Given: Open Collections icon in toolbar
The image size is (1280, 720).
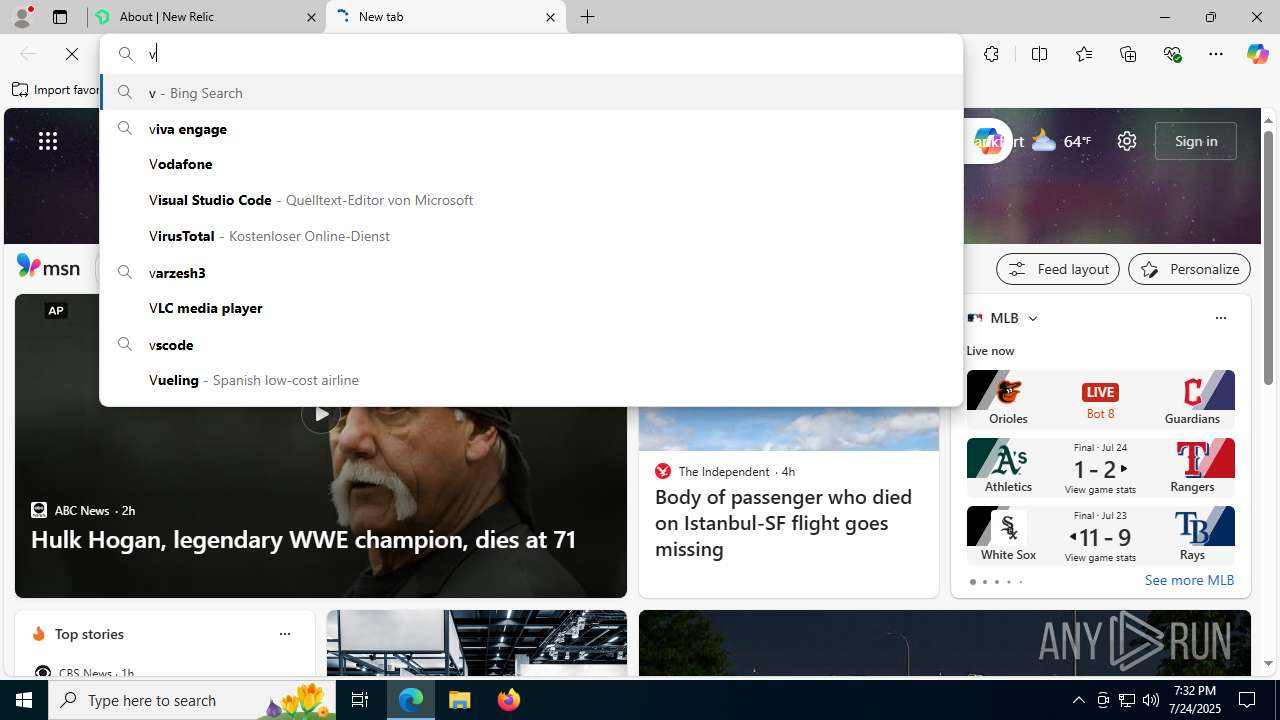Looking at the screenshot, I should 1128,54.
